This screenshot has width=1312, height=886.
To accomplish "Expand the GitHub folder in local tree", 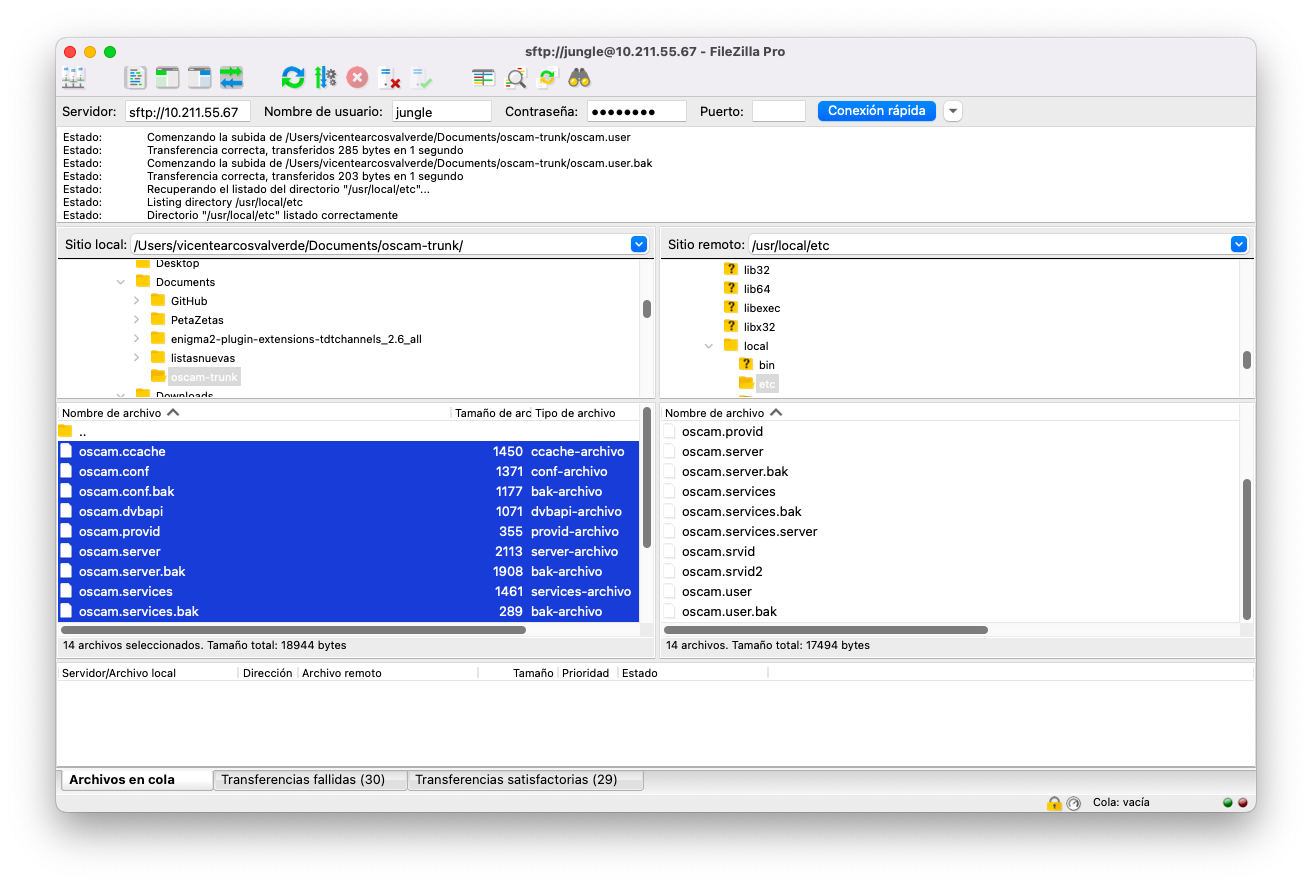I will click(x=136, y=301).
